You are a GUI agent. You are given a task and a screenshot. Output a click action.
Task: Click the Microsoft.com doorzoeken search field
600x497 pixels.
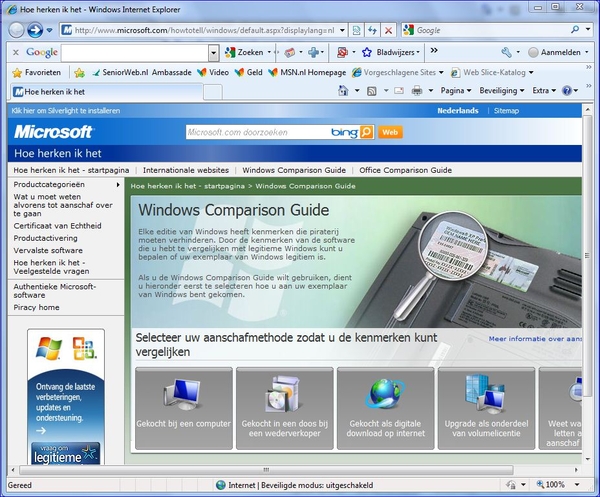point(257,132)
